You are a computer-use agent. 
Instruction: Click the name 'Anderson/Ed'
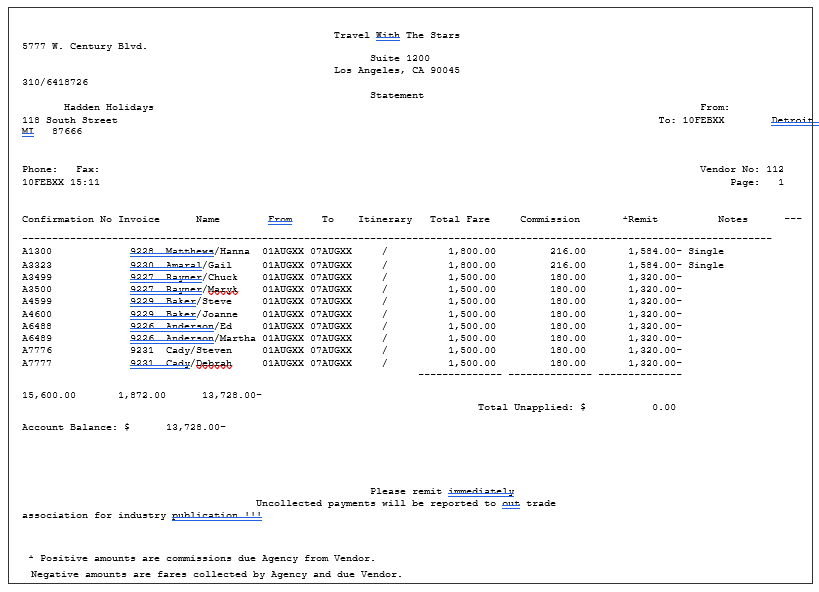pos(198,326)
